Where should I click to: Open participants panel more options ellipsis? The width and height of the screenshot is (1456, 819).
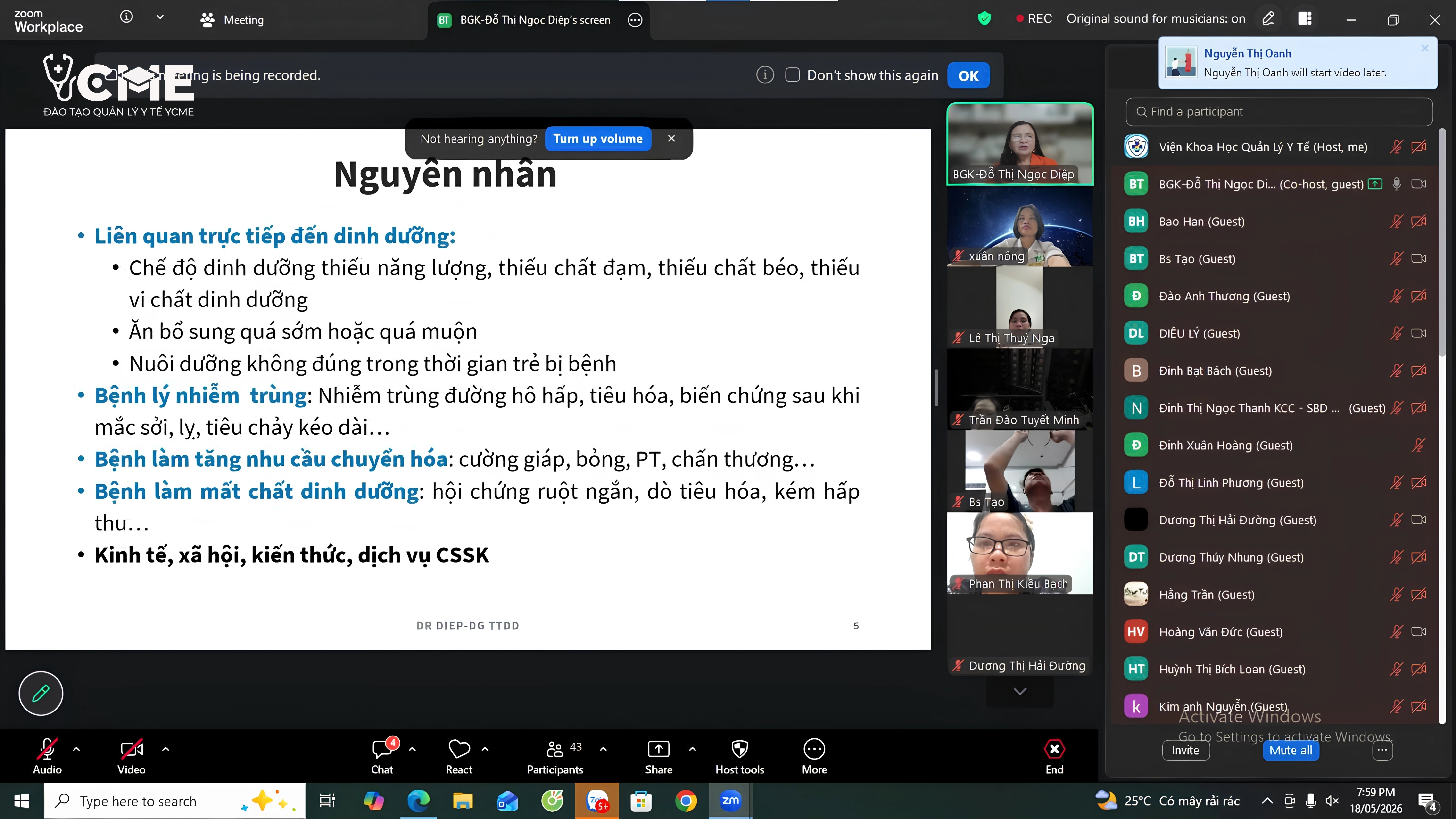[1382, 750]
